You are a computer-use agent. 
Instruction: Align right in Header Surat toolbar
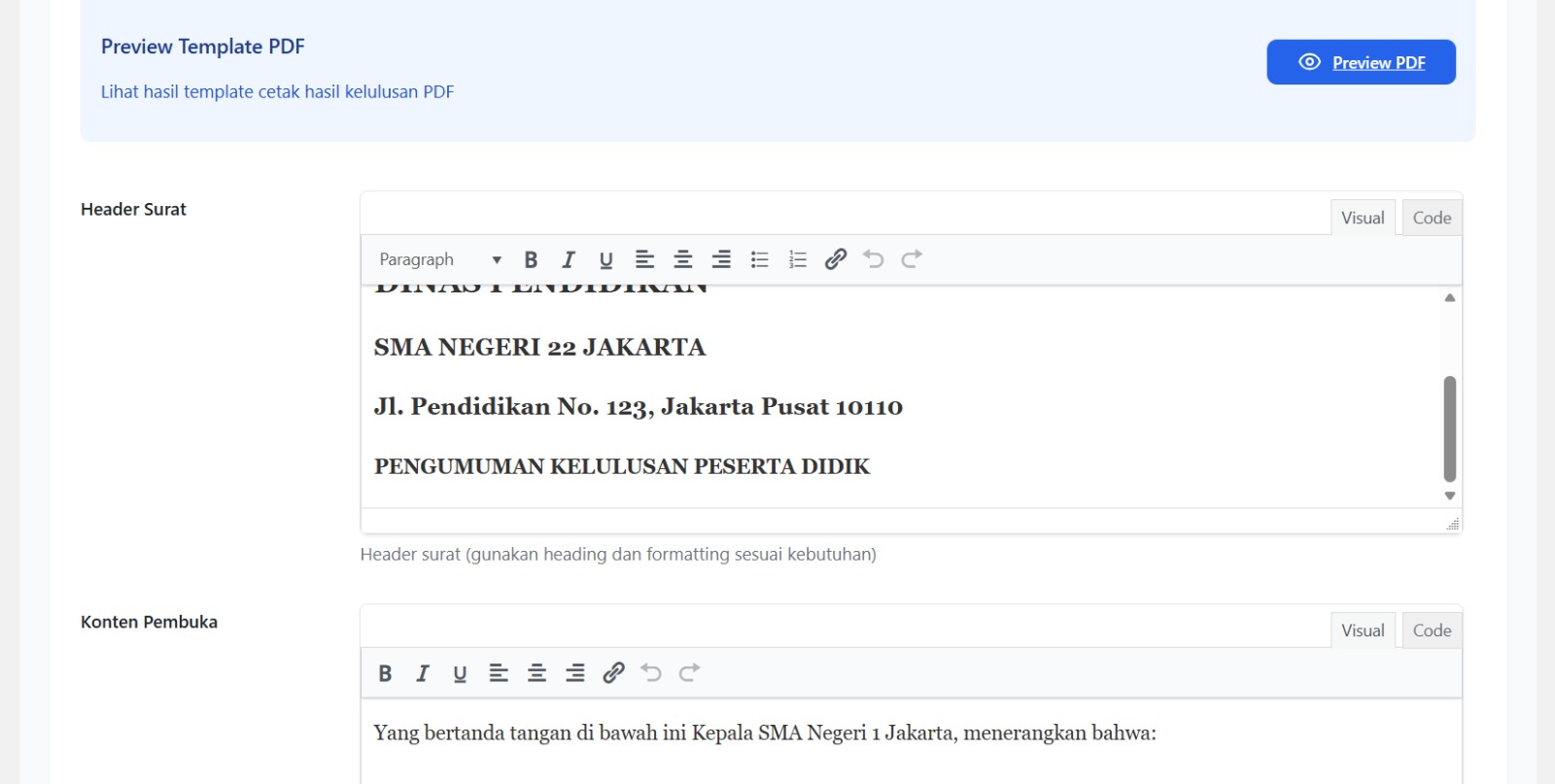click(721, 259)
